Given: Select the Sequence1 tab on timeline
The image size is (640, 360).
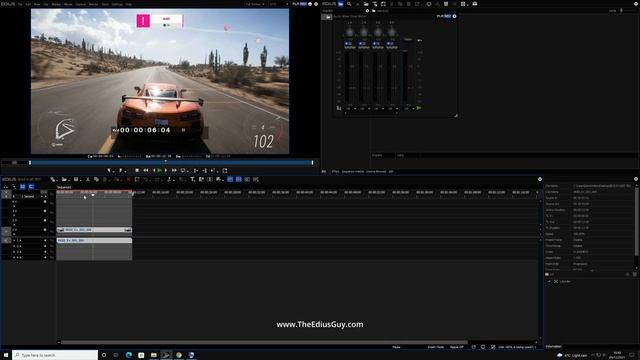Looking at the screenshot, I should 64,187.
